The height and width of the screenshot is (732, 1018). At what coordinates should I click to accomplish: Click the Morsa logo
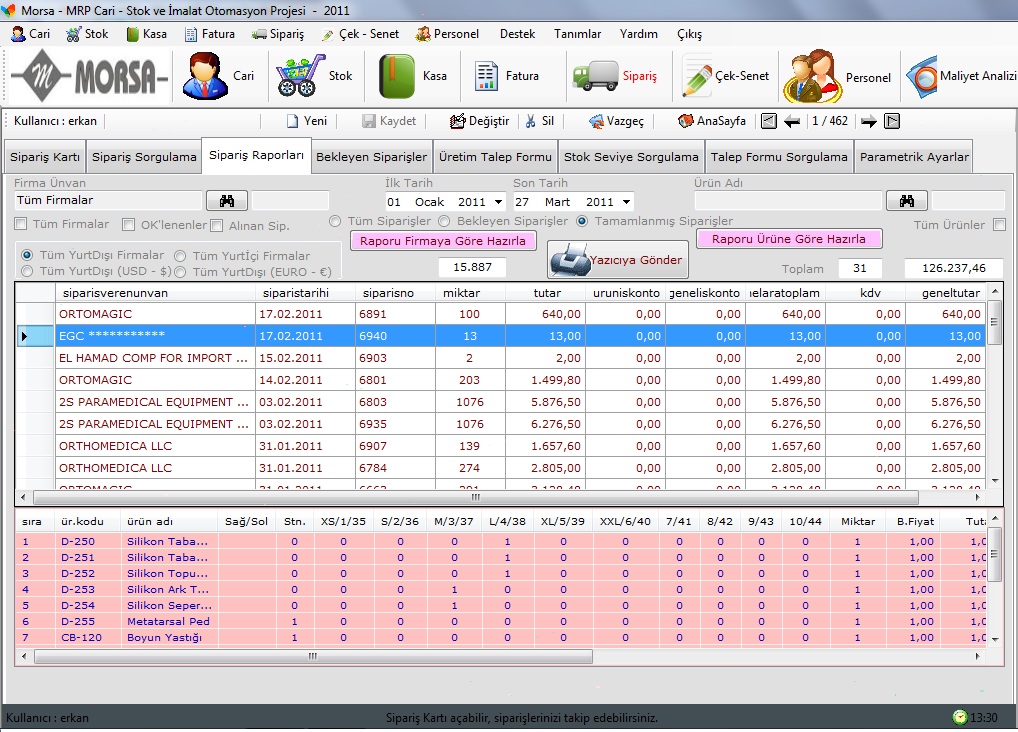[89, 76]
